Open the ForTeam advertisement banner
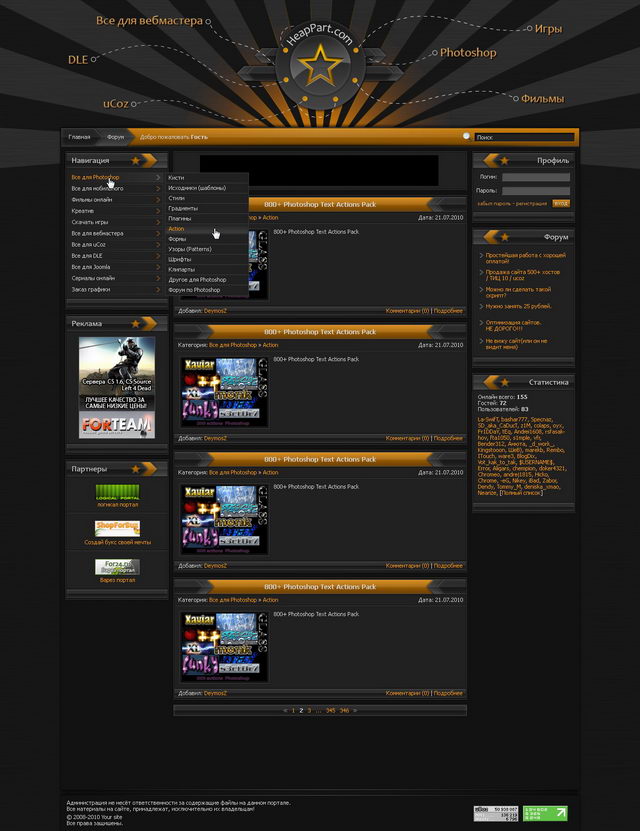Viewport: 640px width, 831px height. [117, 424]
